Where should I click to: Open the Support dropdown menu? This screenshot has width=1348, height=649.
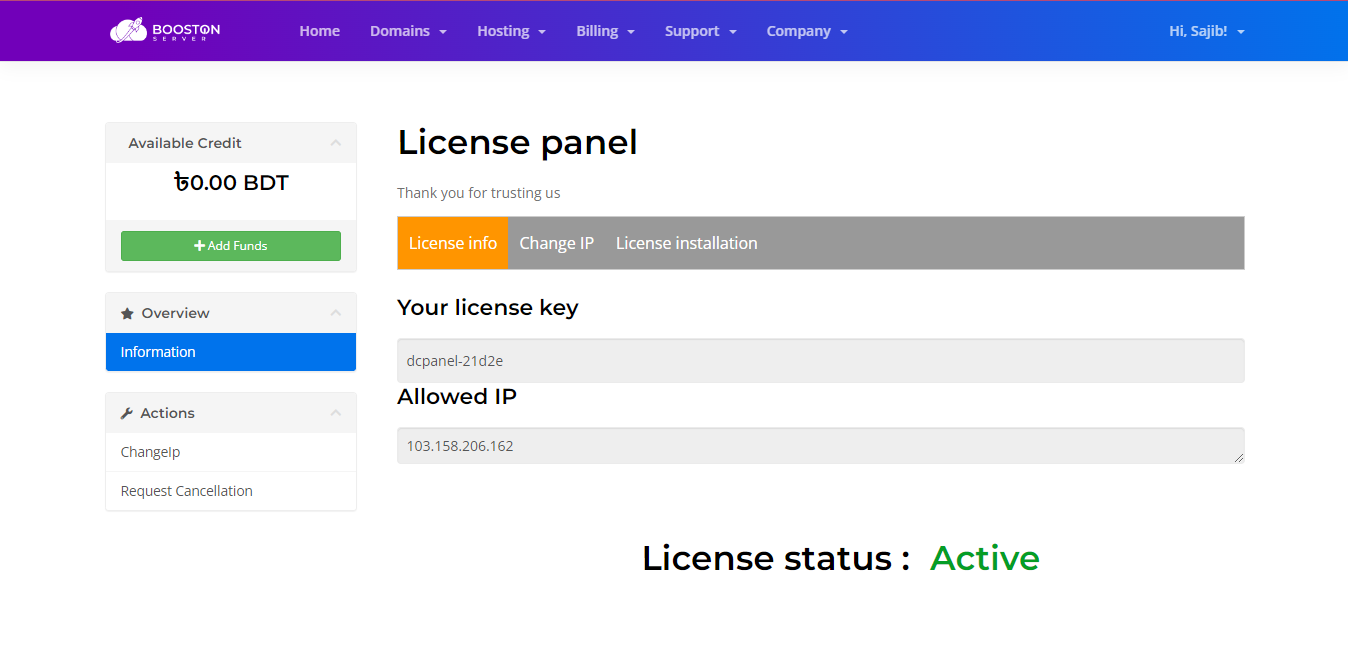point(700,31)
